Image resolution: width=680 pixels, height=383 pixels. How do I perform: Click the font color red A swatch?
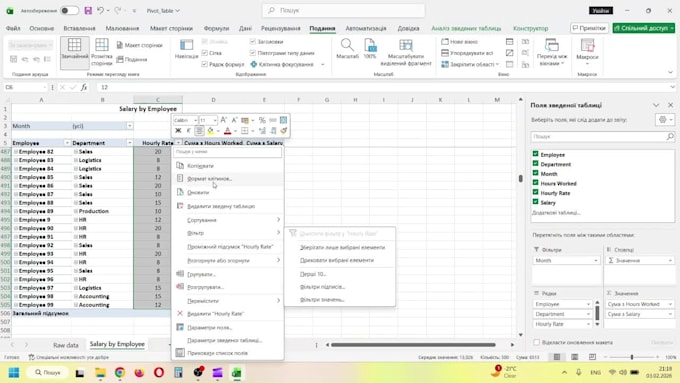tap(227, 131)
